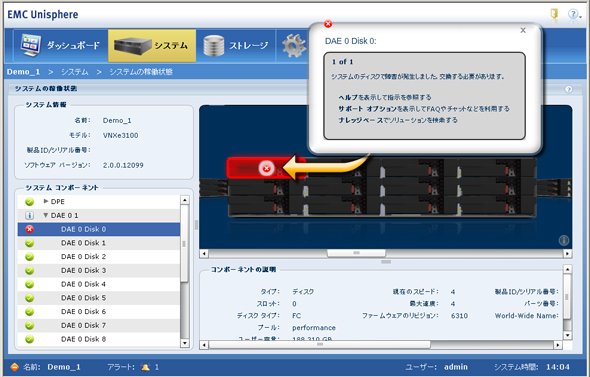The height and width of the screenshot is (377, 590).
Task: Click right arrow of hardware view scrollbar
Action: click(567, 254)
